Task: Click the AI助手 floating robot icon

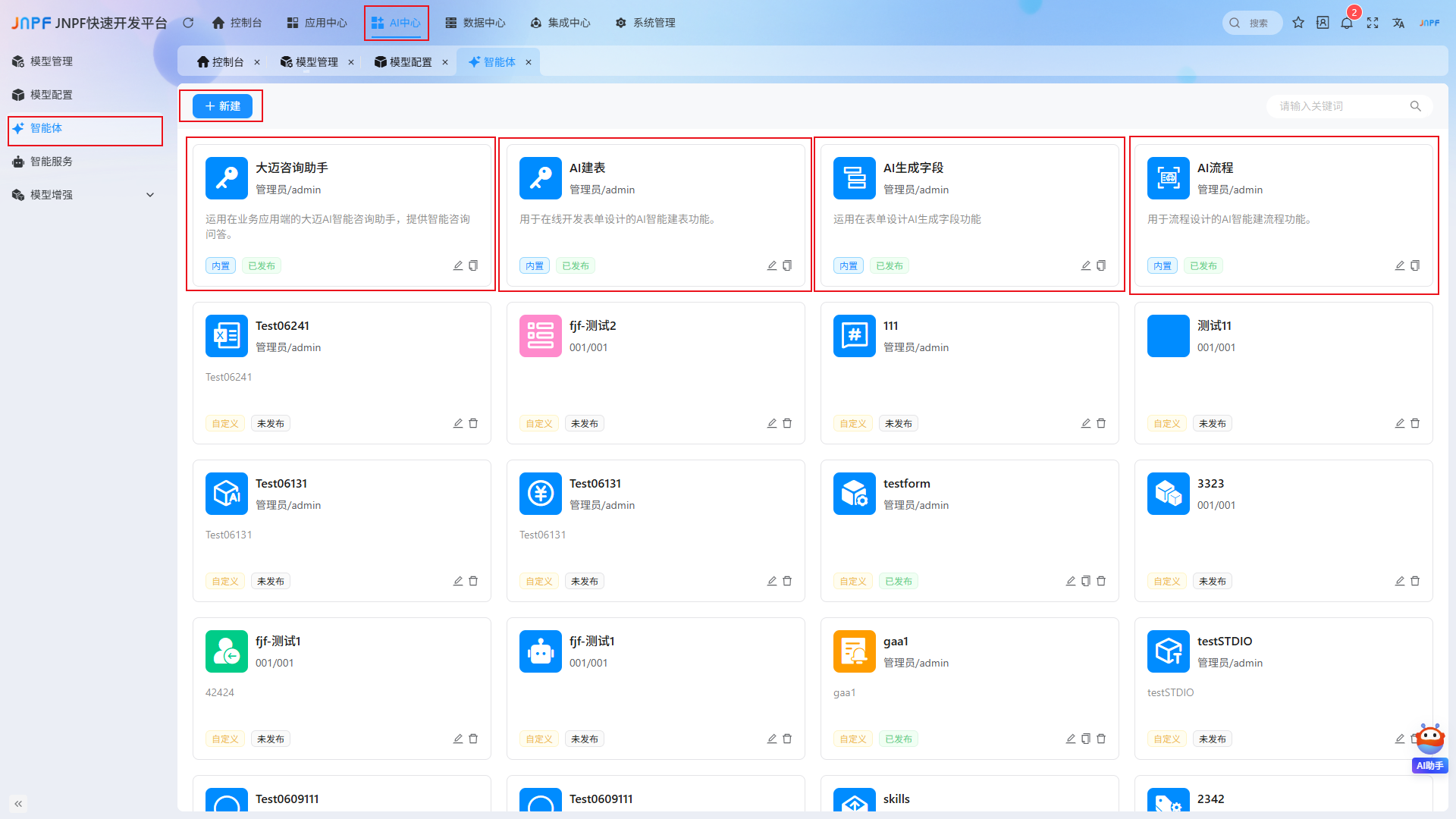Action: tap(1429, 740)
